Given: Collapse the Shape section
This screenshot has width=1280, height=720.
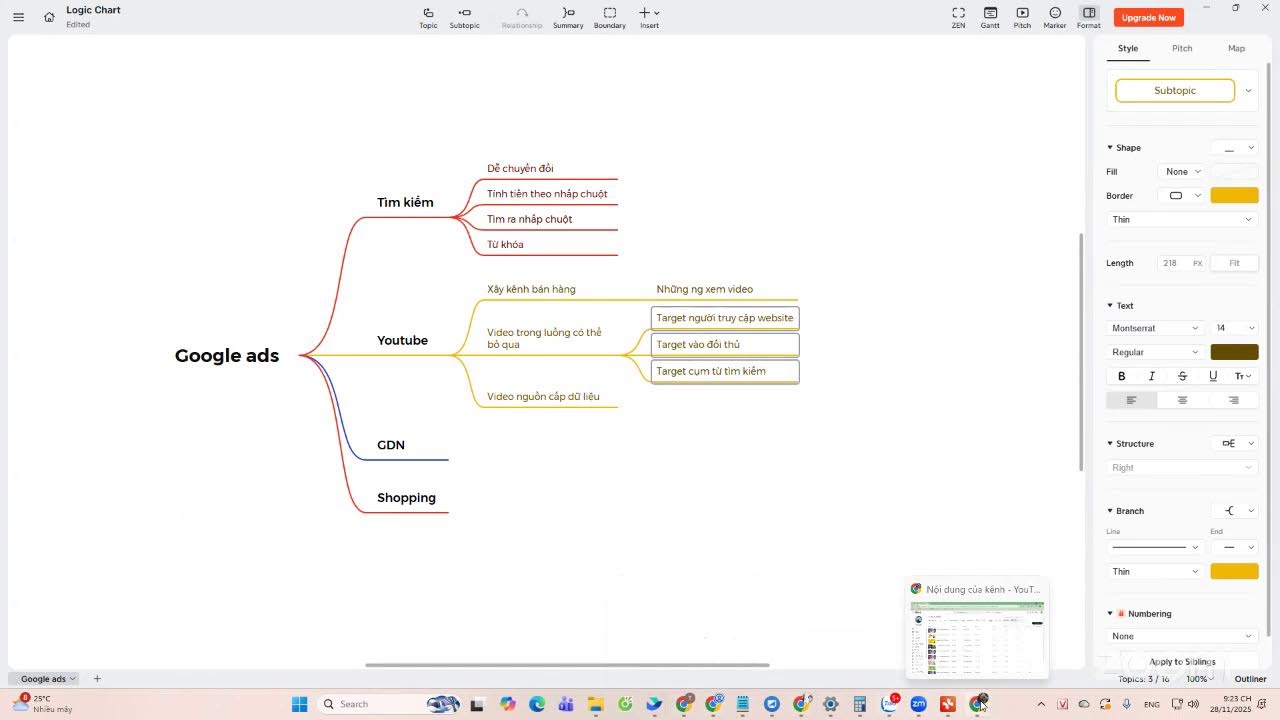Looking at the screenshot, I should point(1110,148).
